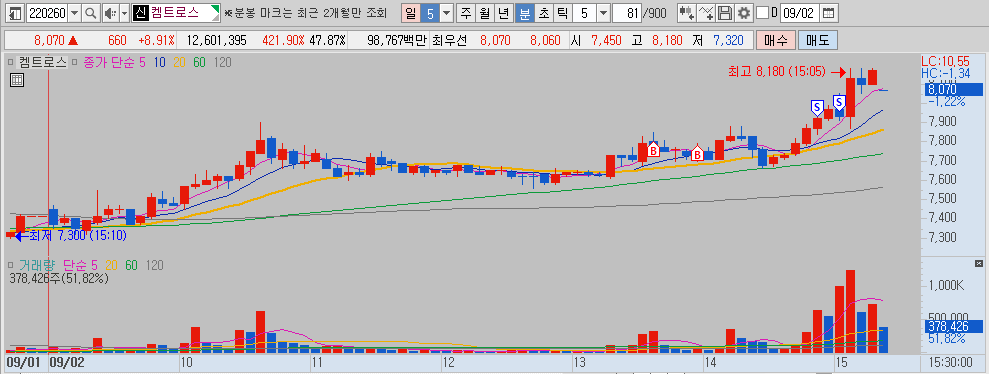Switch to daily chart with 일 button

(x=411, y=13)
